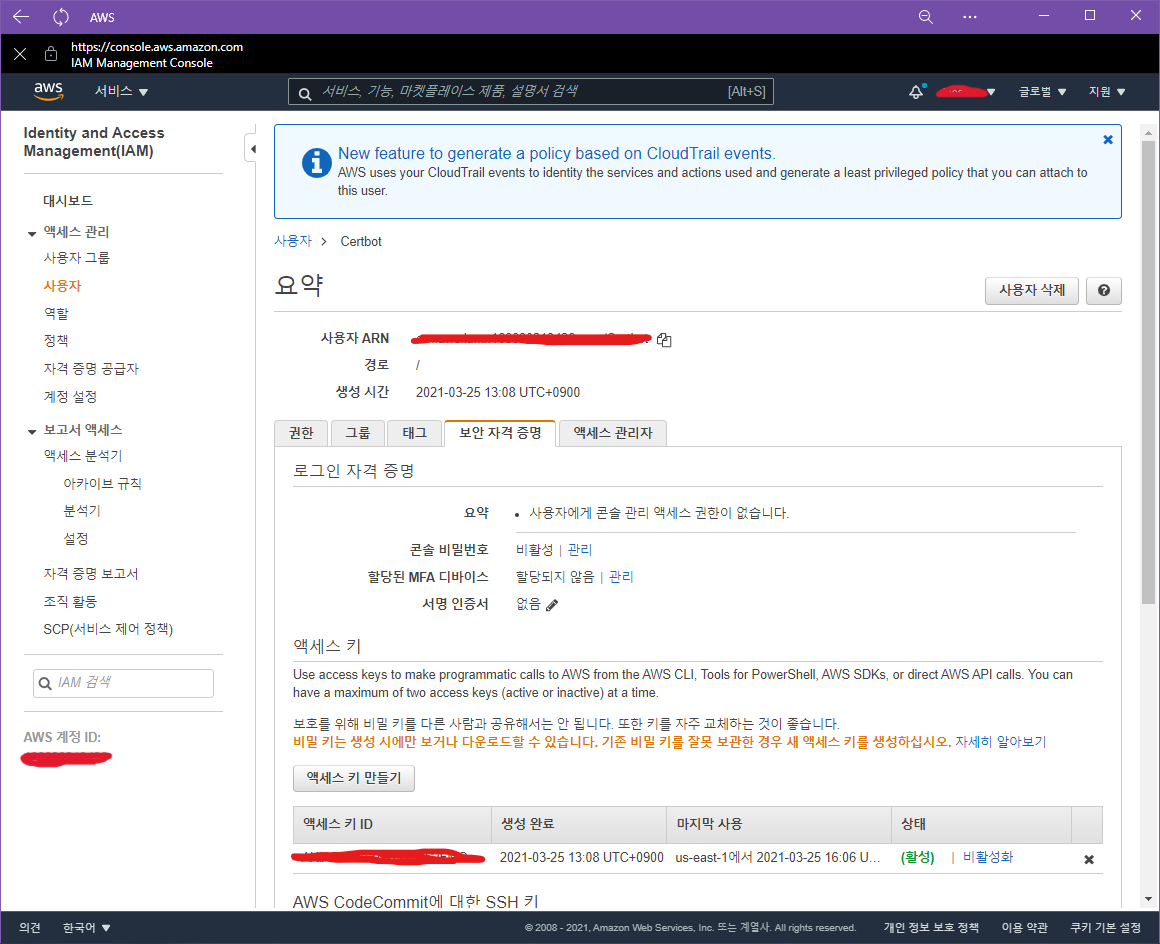Open 액세스 분석기 in the sidebar
1160x944 pixels.
click(x=83, y=456)
